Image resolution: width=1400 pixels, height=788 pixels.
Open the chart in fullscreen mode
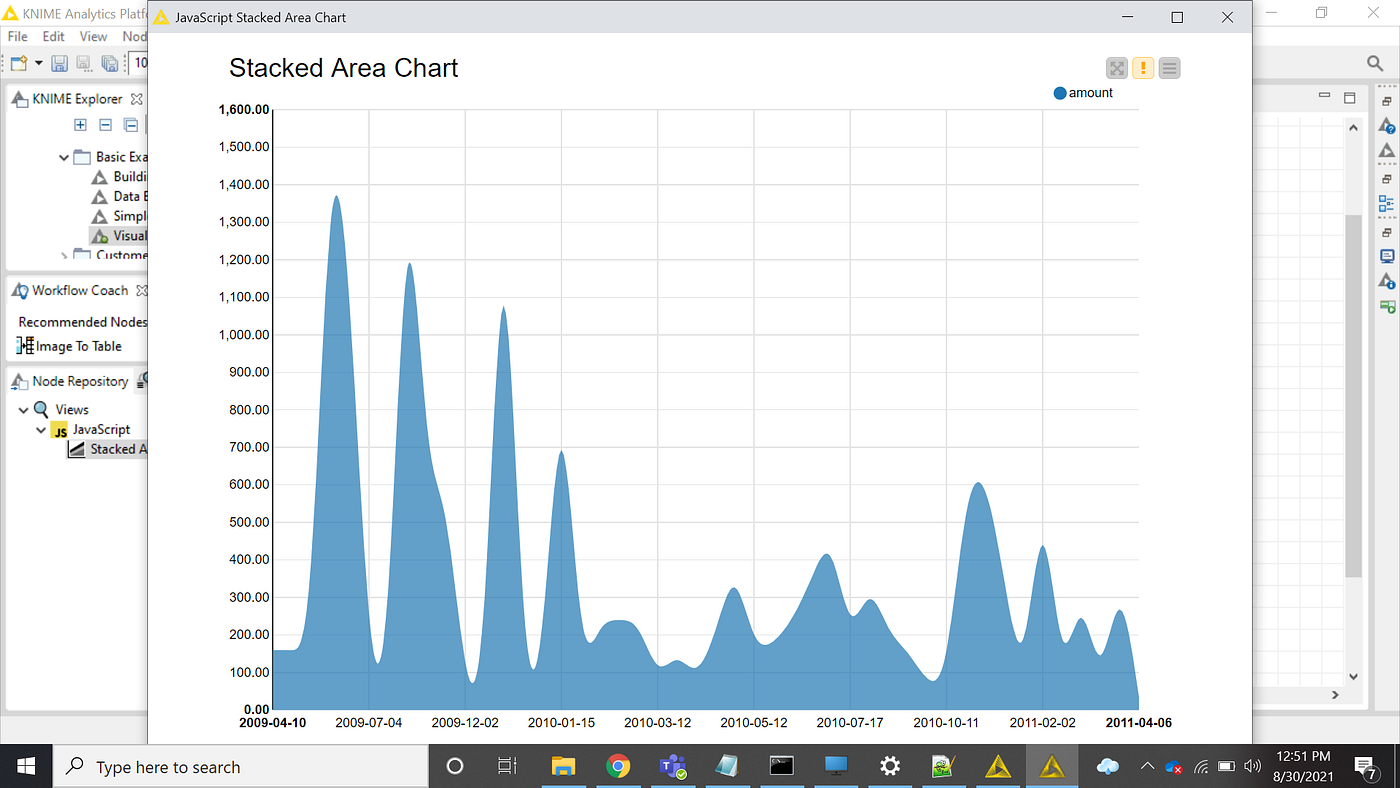click(1116, 68)
